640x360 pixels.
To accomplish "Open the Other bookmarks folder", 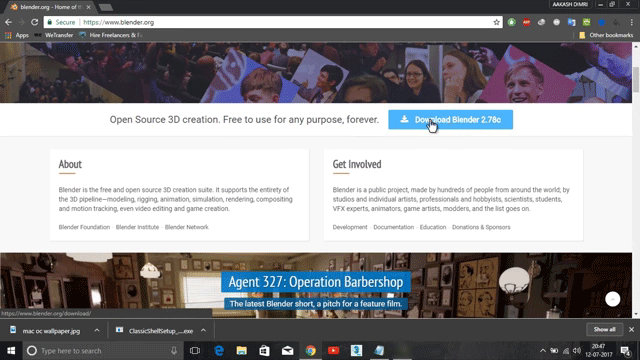I will (x=606, y=35).
